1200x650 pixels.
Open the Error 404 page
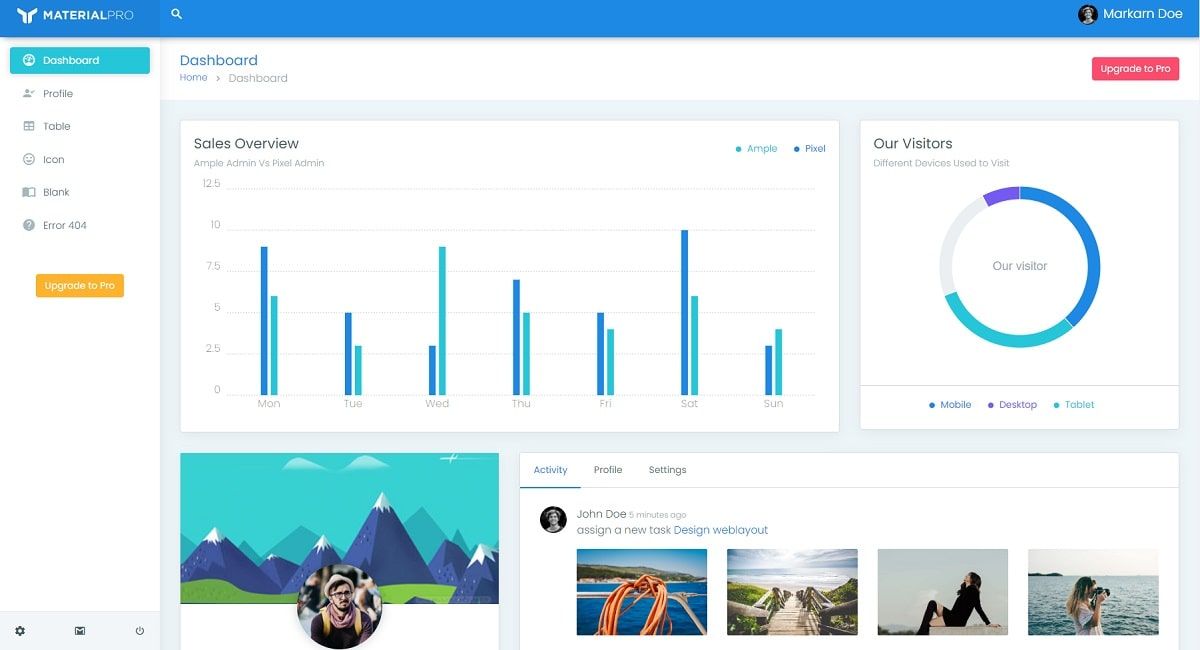click(62, 225)
